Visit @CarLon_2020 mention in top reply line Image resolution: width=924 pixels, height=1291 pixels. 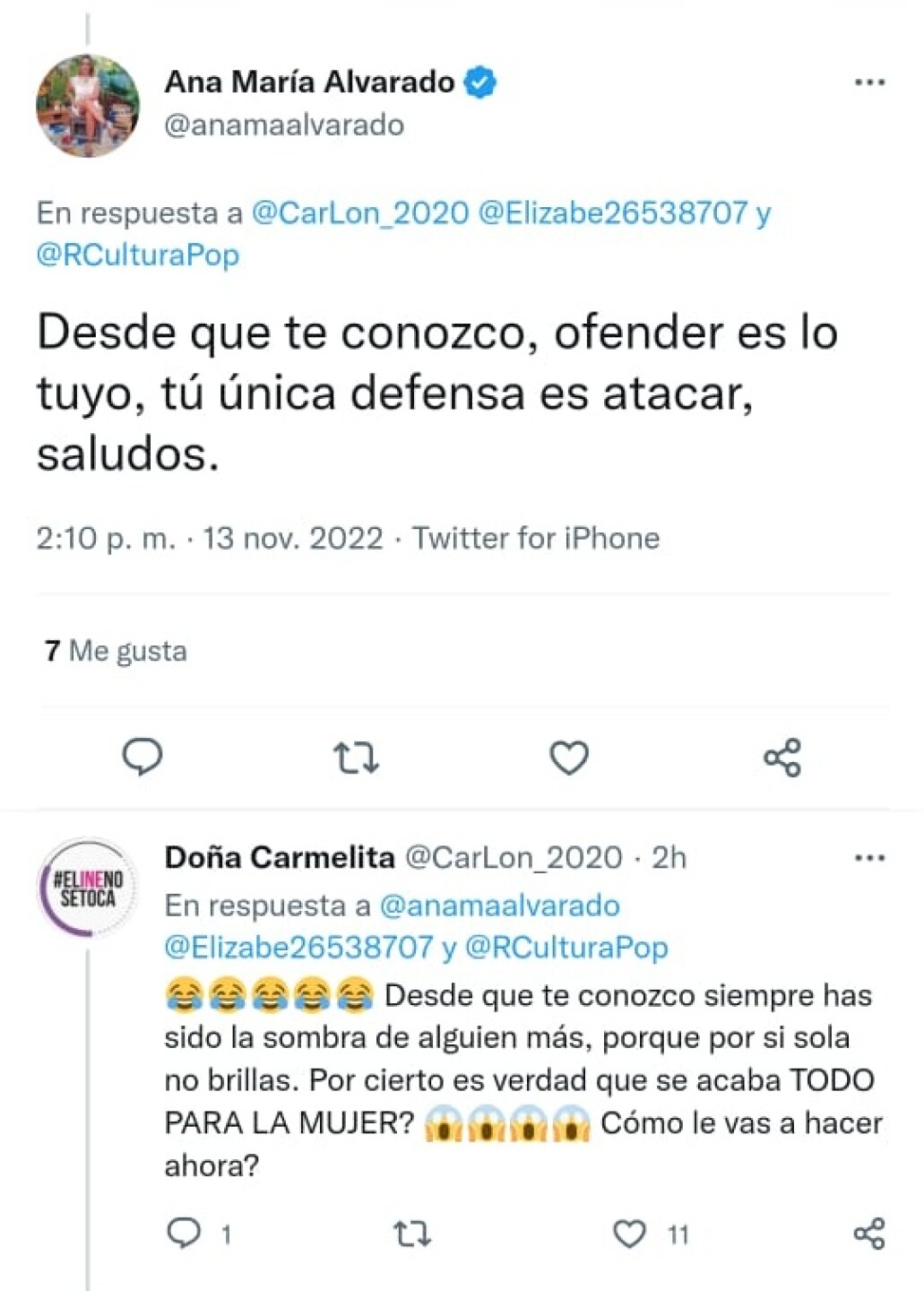[360, 212]
